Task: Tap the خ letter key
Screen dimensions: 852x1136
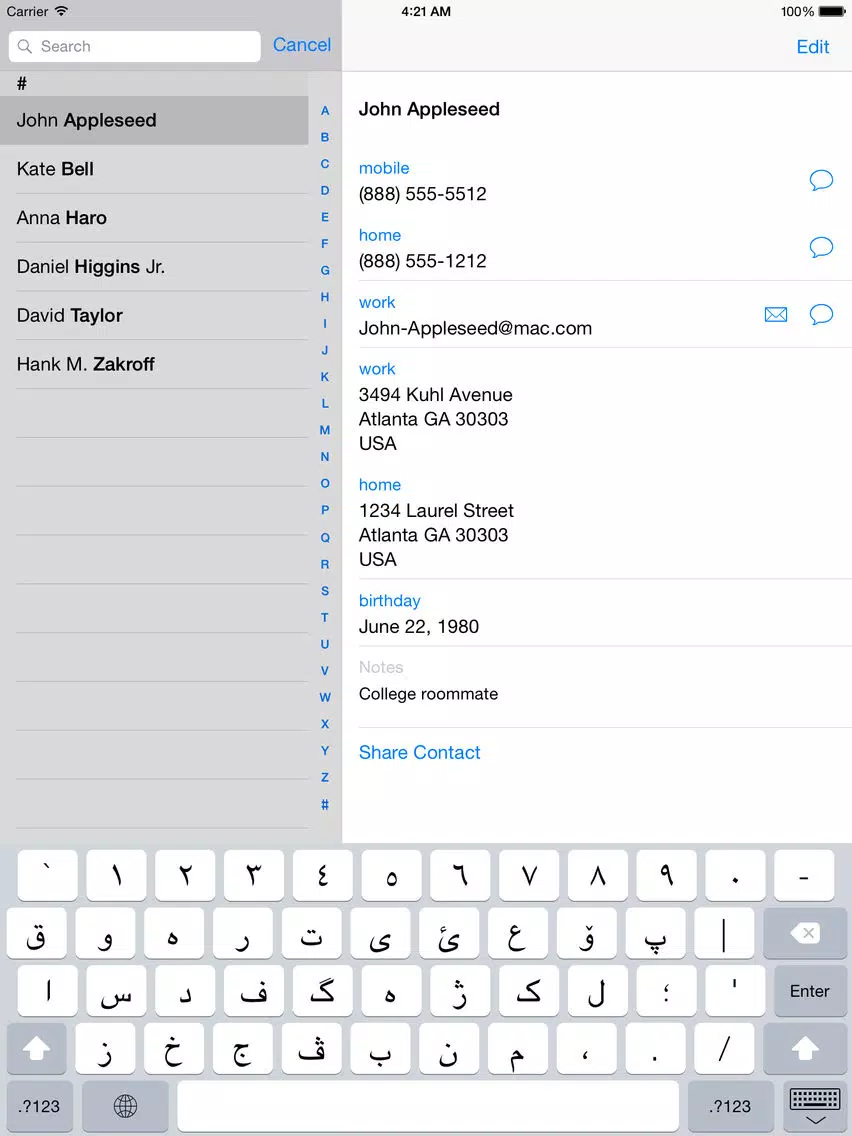Action: coord(174,1048)
